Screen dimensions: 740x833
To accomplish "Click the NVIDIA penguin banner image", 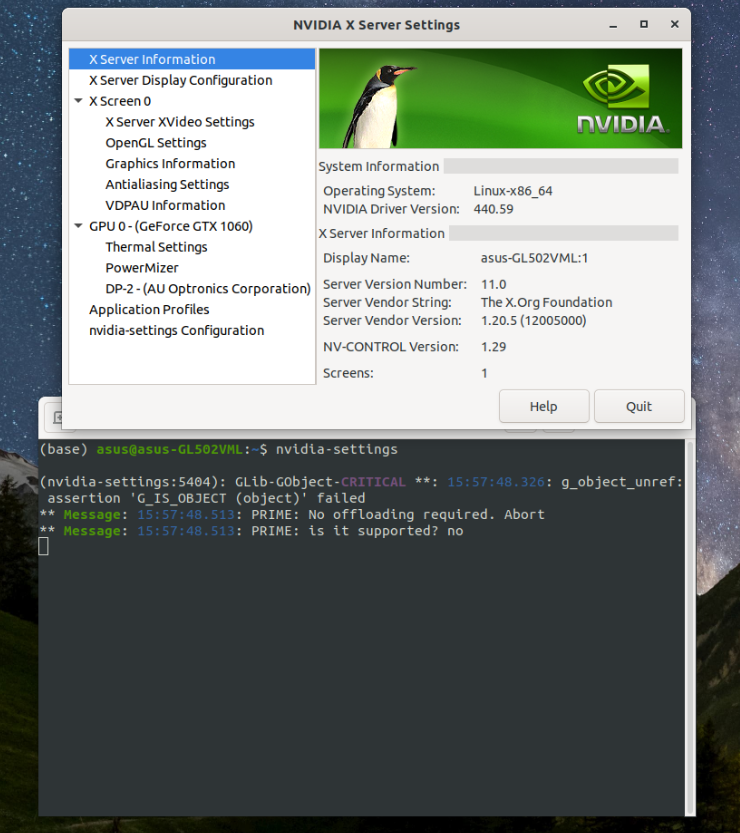I will [x=500, y=98].
